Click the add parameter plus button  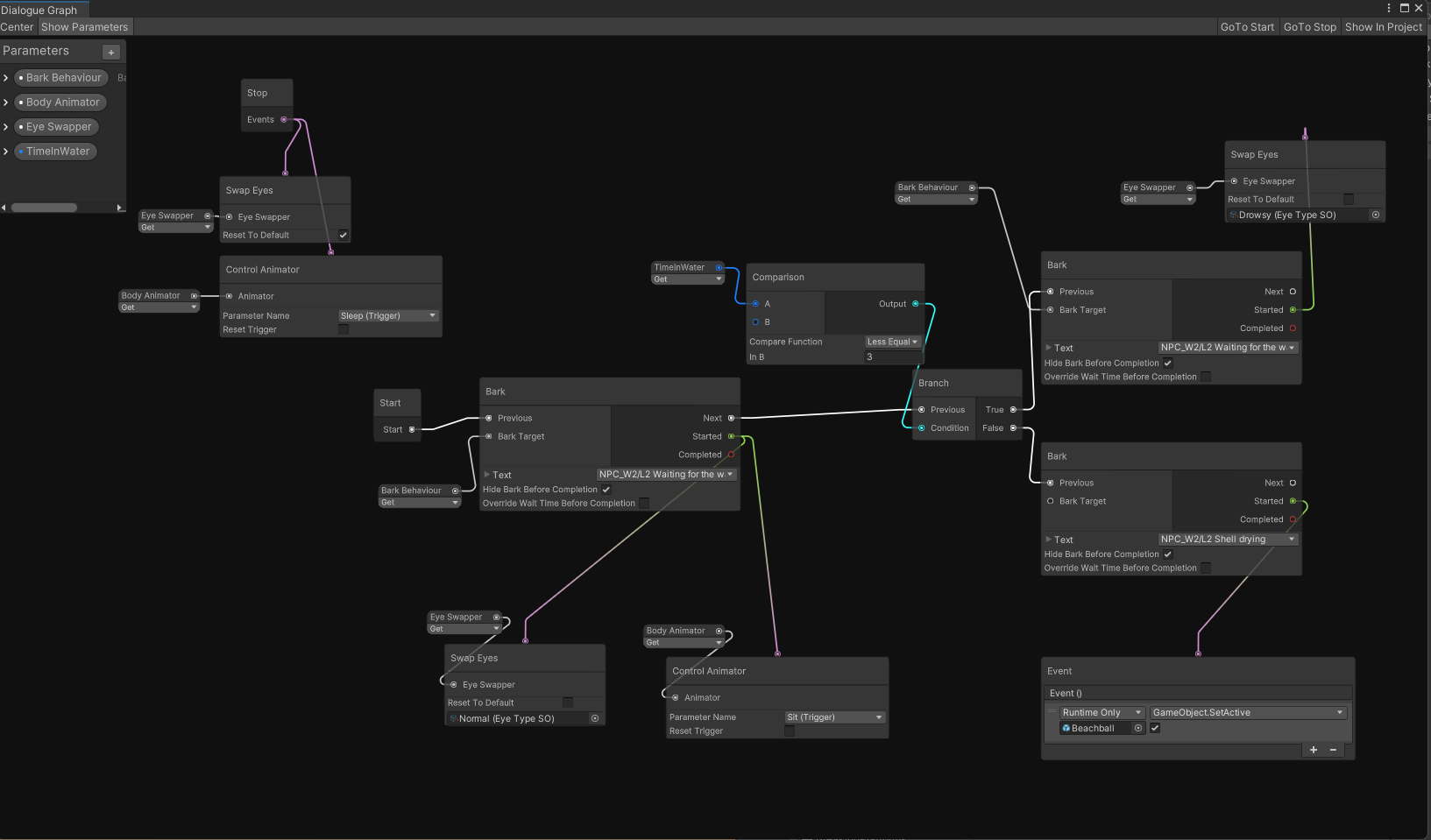[111, 52]
